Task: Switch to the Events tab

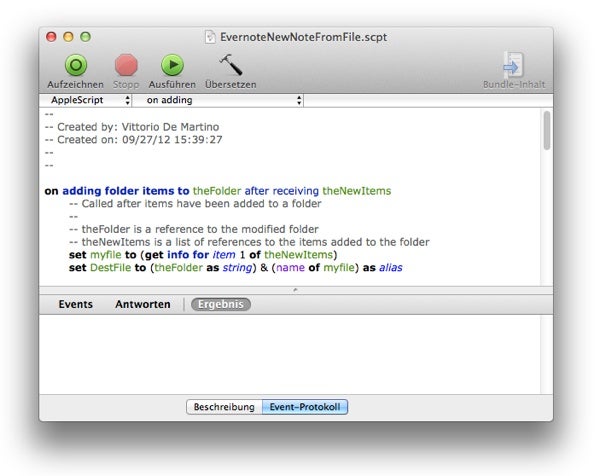Action: 75,304
